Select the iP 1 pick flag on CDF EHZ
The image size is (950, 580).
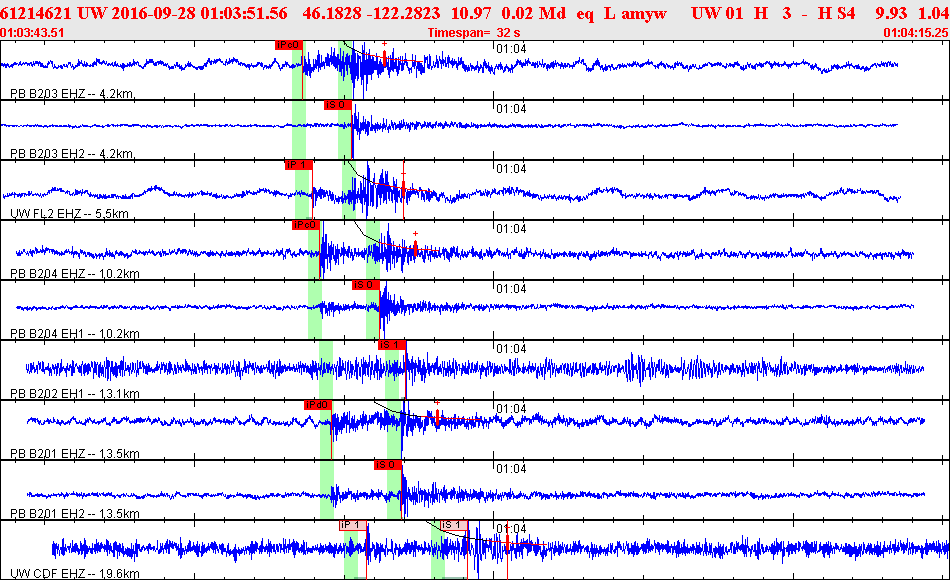(353, 525)
